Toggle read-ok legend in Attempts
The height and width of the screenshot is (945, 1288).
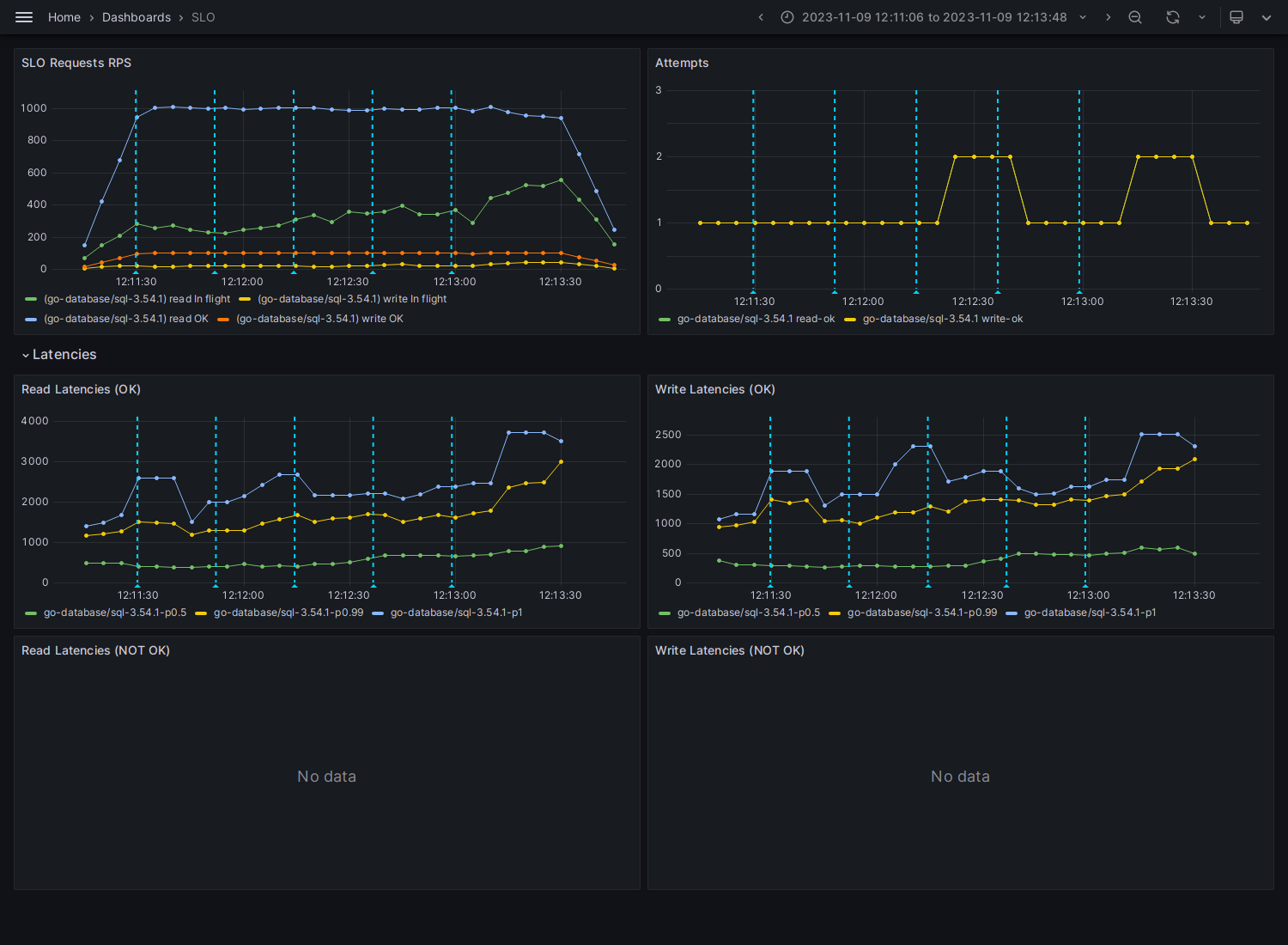pyautogui.click(x=756, y=319)
